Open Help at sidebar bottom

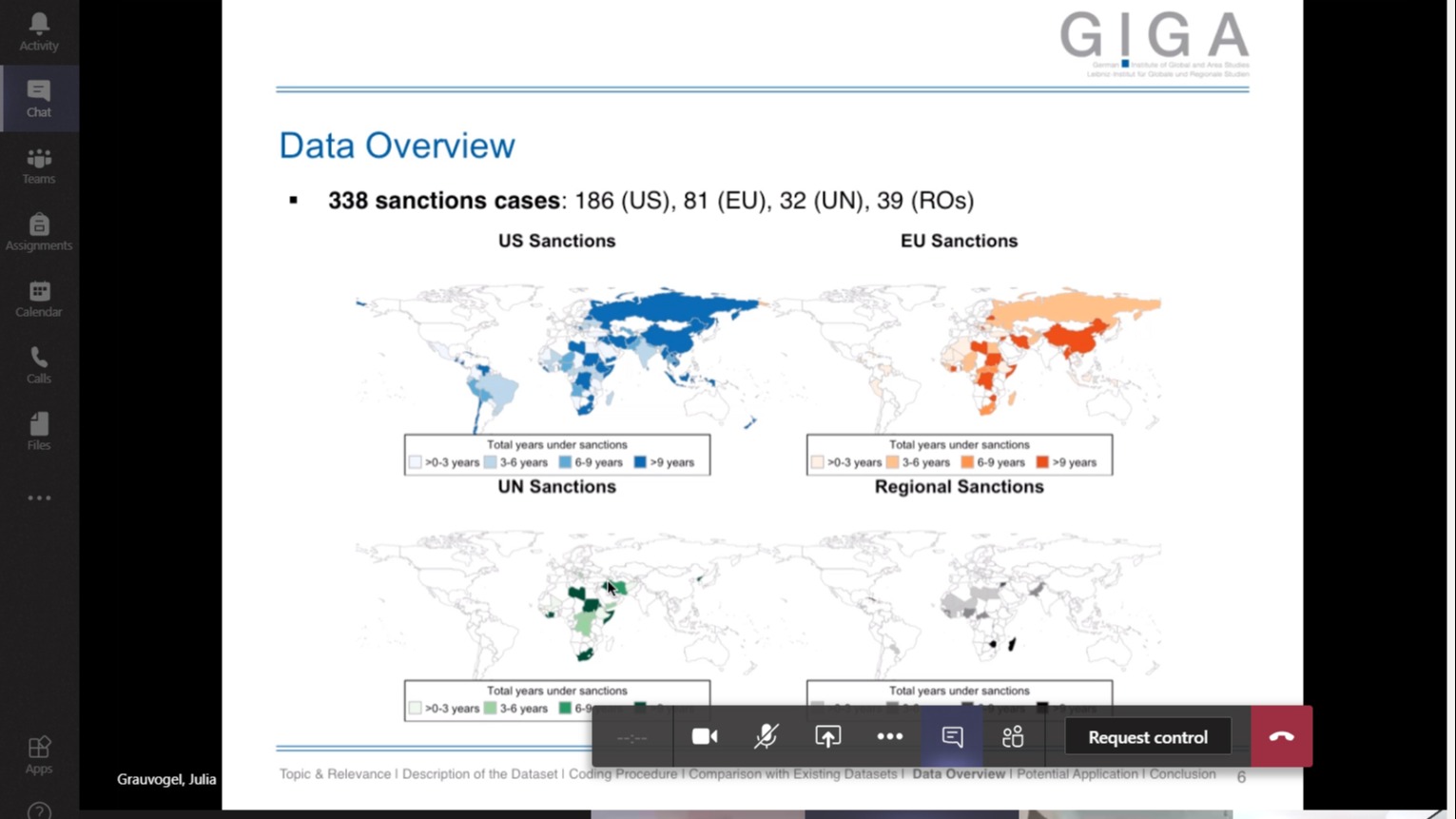[x=39, y=810]
